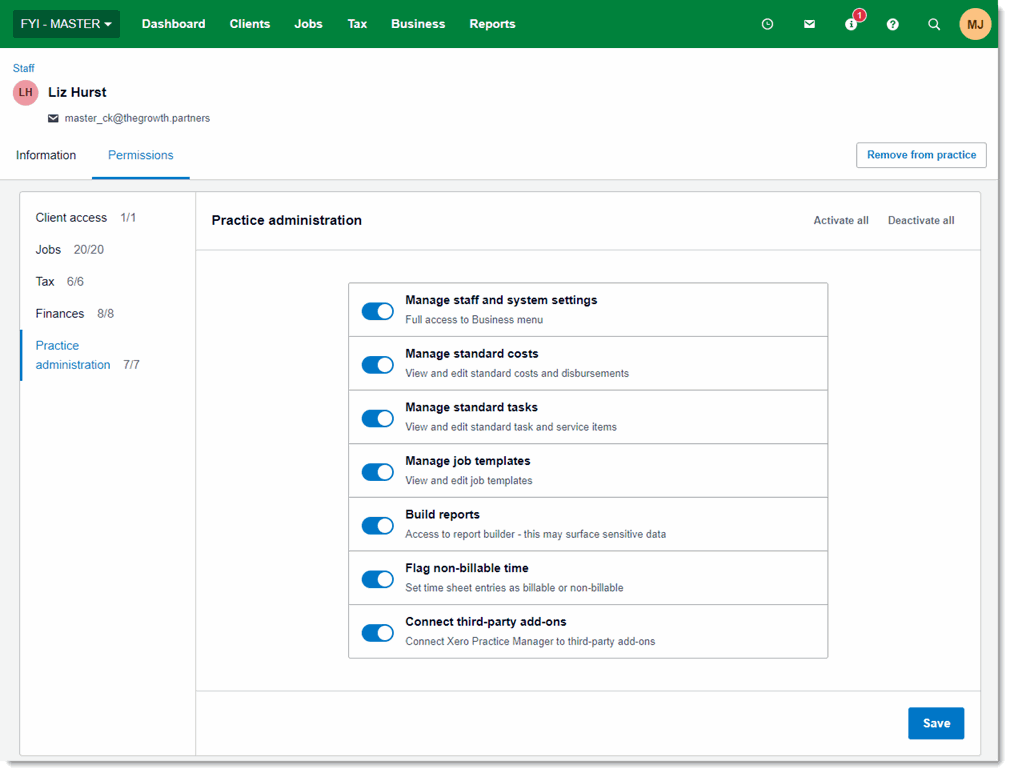Click Remove from practice button
The image size is (1010, 773).
point(921,155)
